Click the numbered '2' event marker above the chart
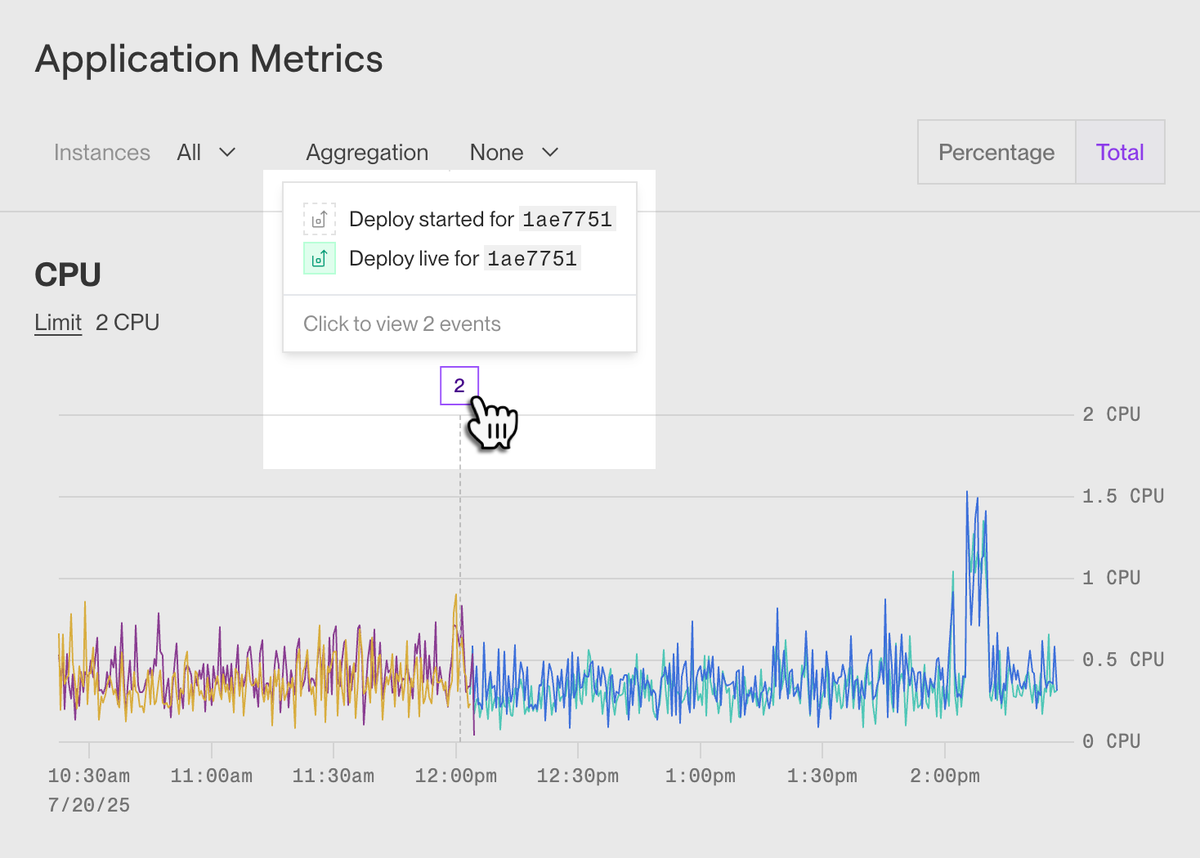 (x=459, y=385)
